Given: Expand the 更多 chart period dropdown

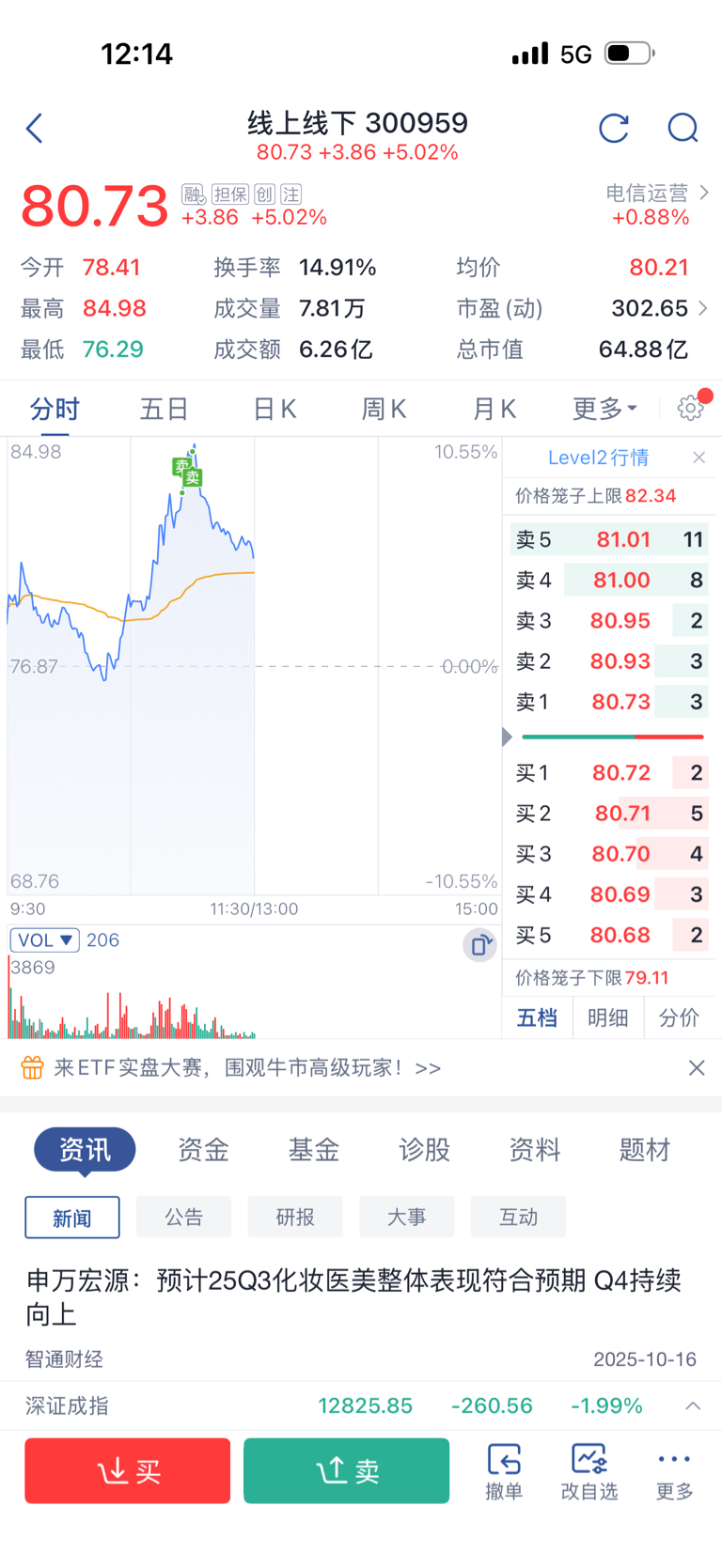Looking at the screenshot, I should pos(605,409).
